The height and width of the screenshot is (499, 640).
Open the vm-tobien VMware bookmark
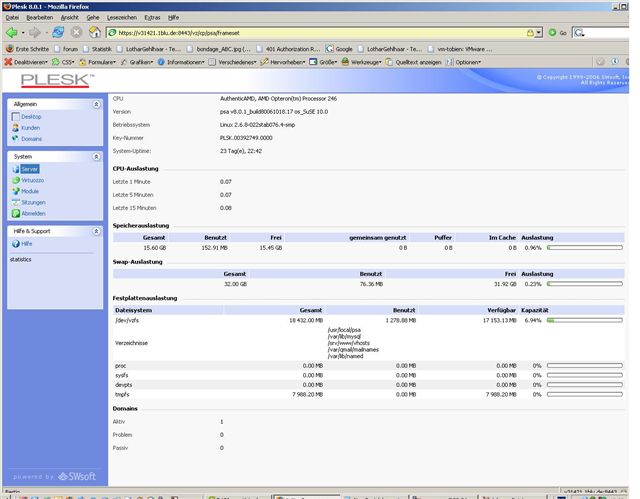(x=460, y=49)
